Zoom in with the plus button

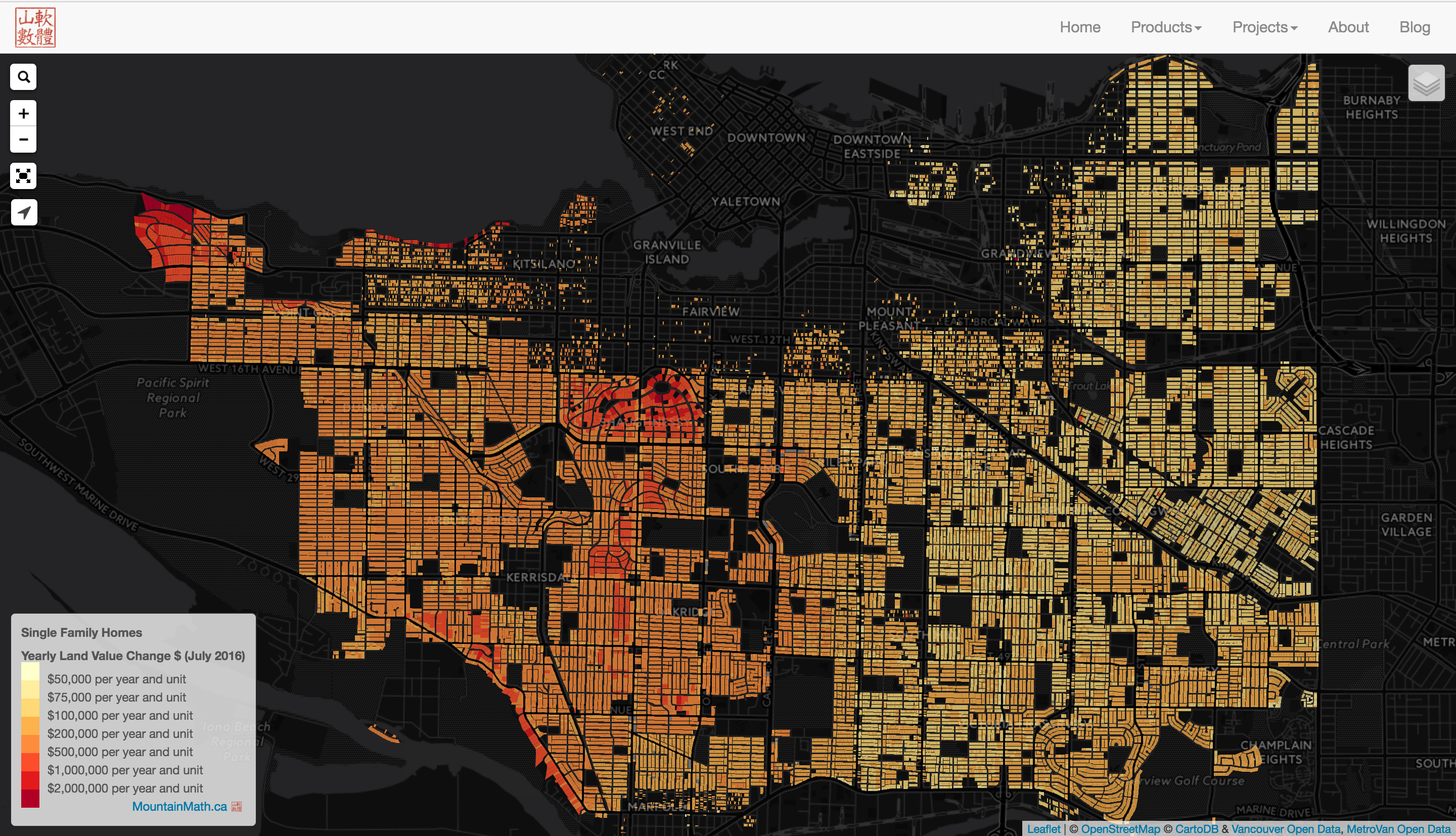(x=24, y=114)
